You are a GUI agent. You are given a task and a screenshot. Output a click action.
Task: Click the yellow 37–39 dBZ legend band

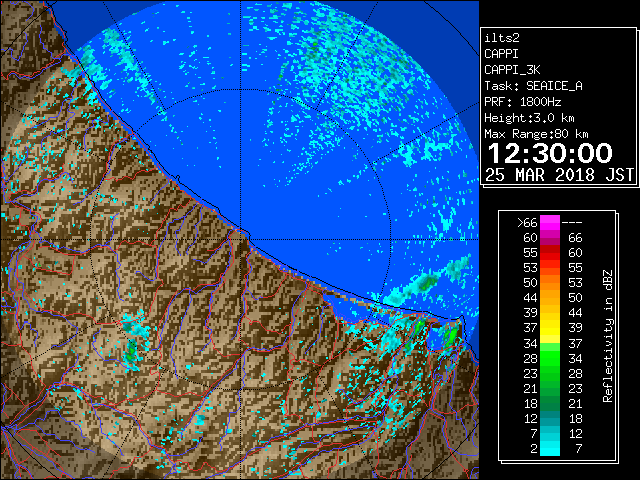coord(550,327)
